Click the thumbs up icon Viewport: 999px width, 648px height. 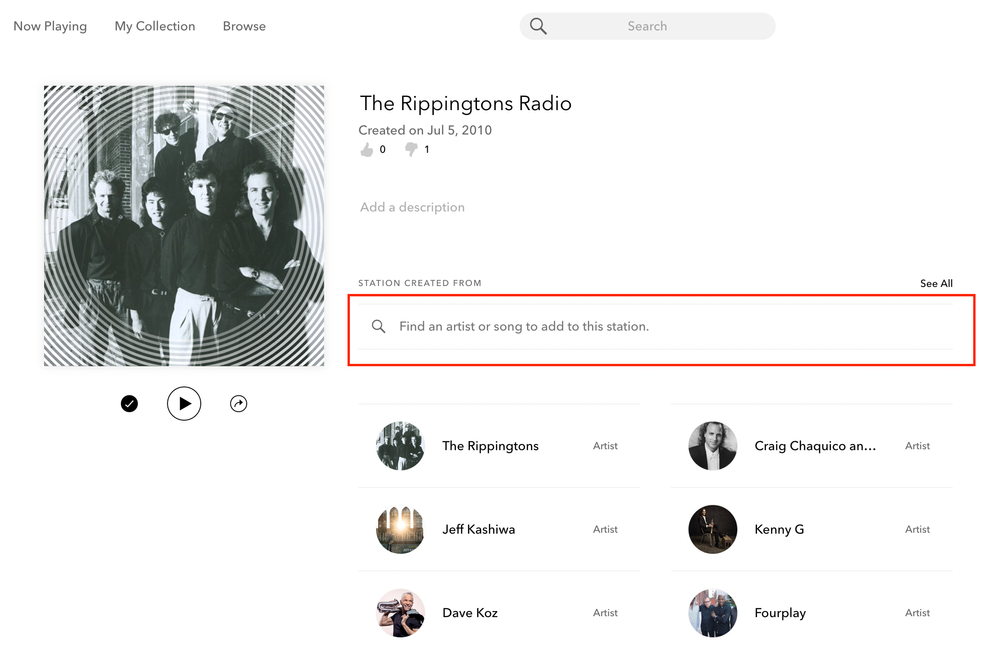pos(367,150)
